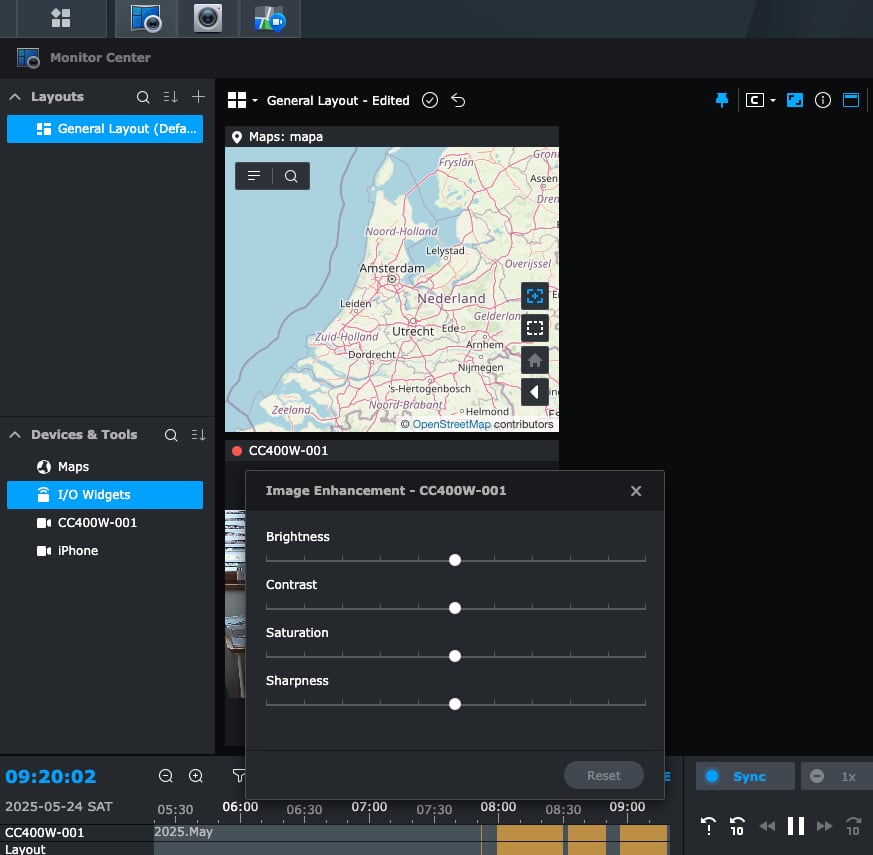
Task: Search layouts using the magnifier icon
Action: pyautogui.click(x=143, y=97)
